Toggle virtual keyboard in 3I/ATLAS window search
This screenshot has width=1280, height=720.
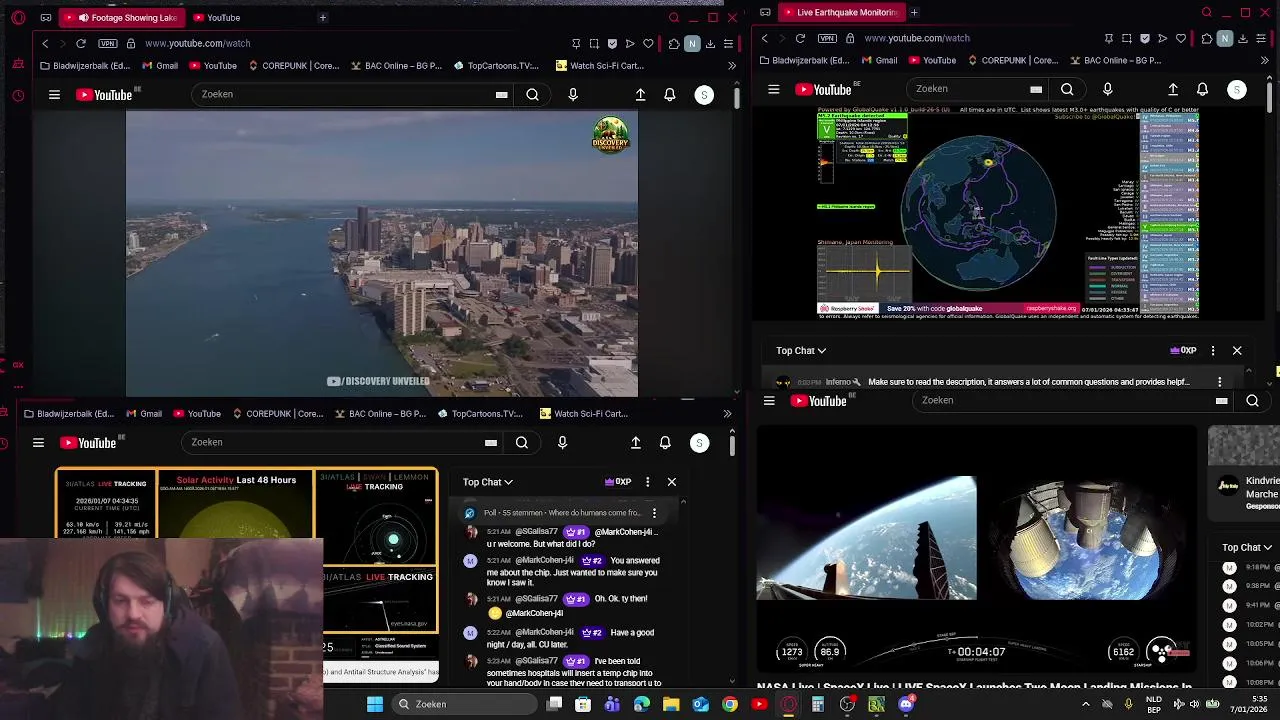pyautogui.click(x=491, y=443)
